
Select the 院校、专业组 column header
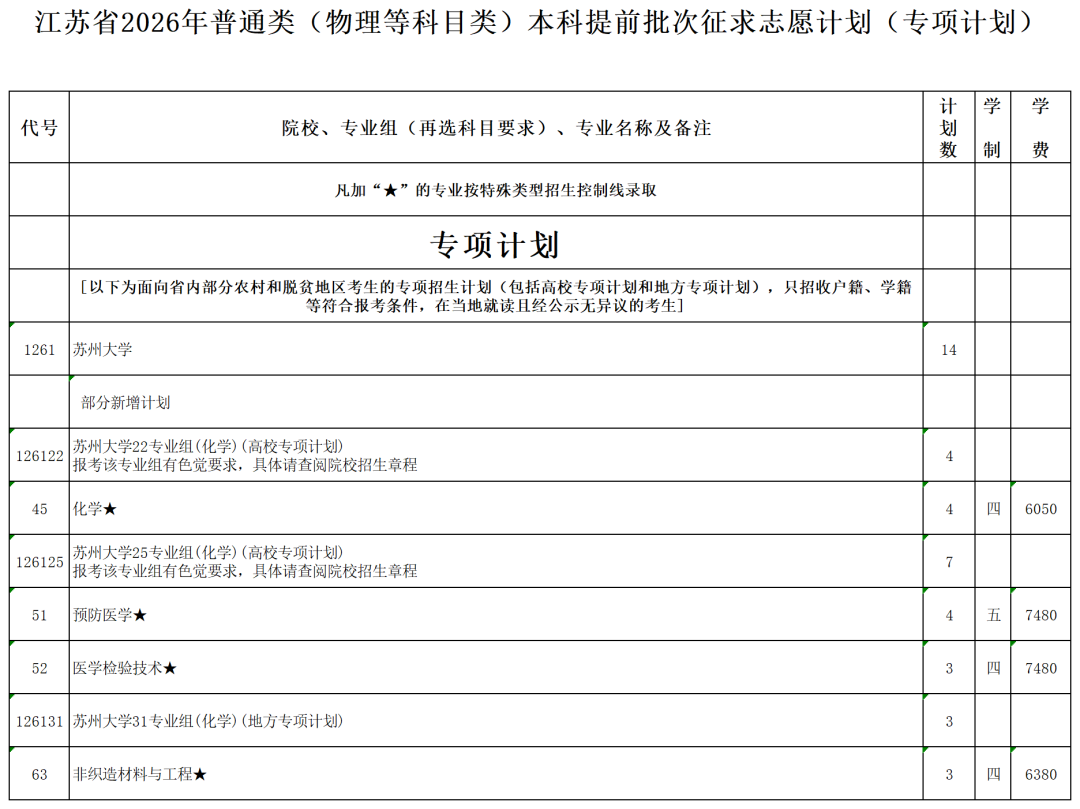click(x=496, y=127)
